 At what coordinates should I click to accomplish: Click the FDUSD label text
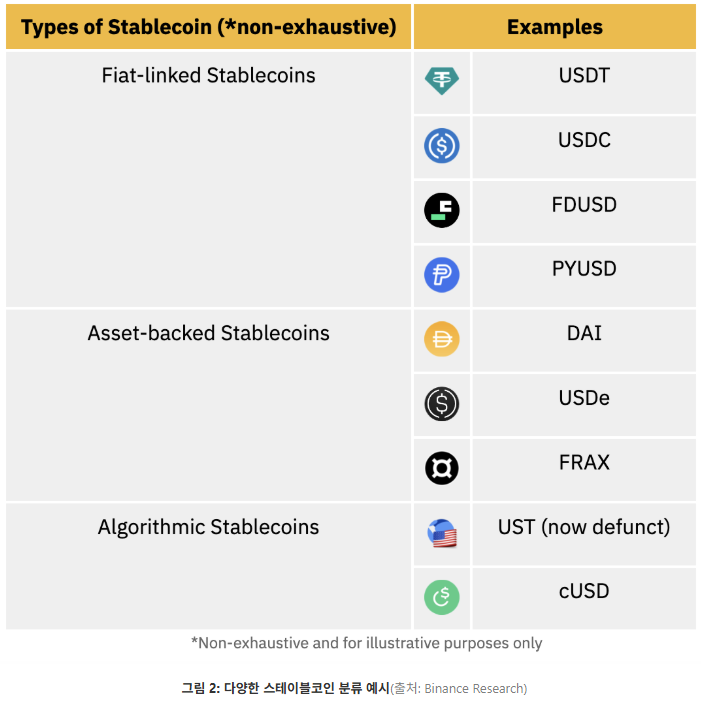584,205
